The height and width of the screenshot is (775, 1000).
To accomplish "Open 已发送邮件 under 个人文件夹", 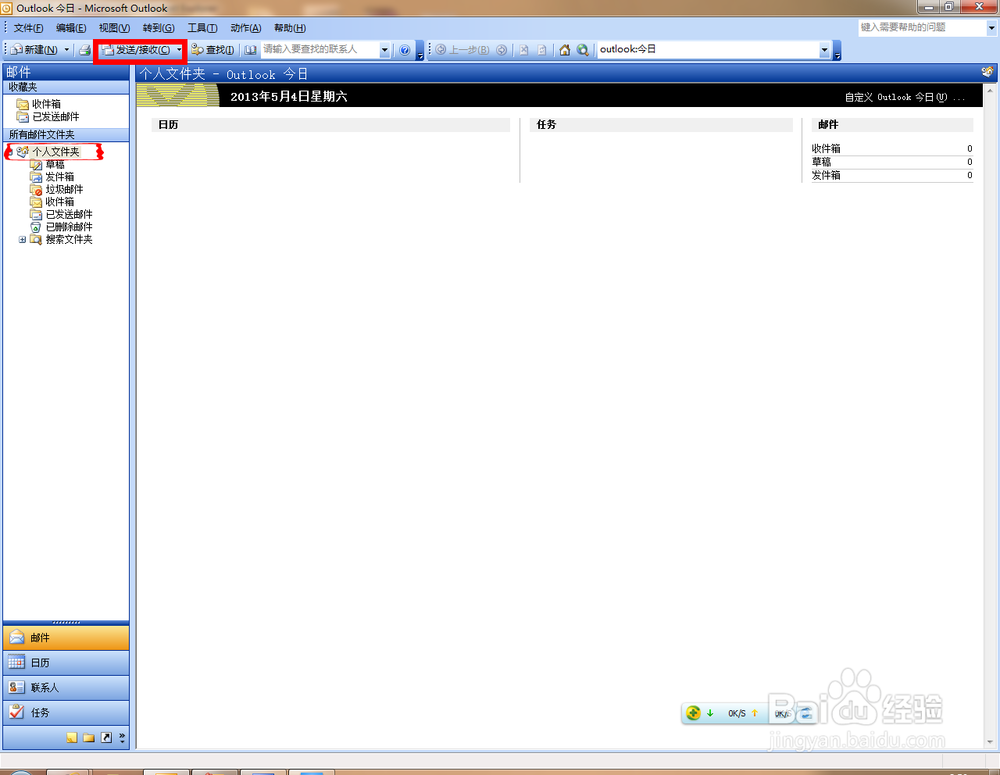I will 69,214.
